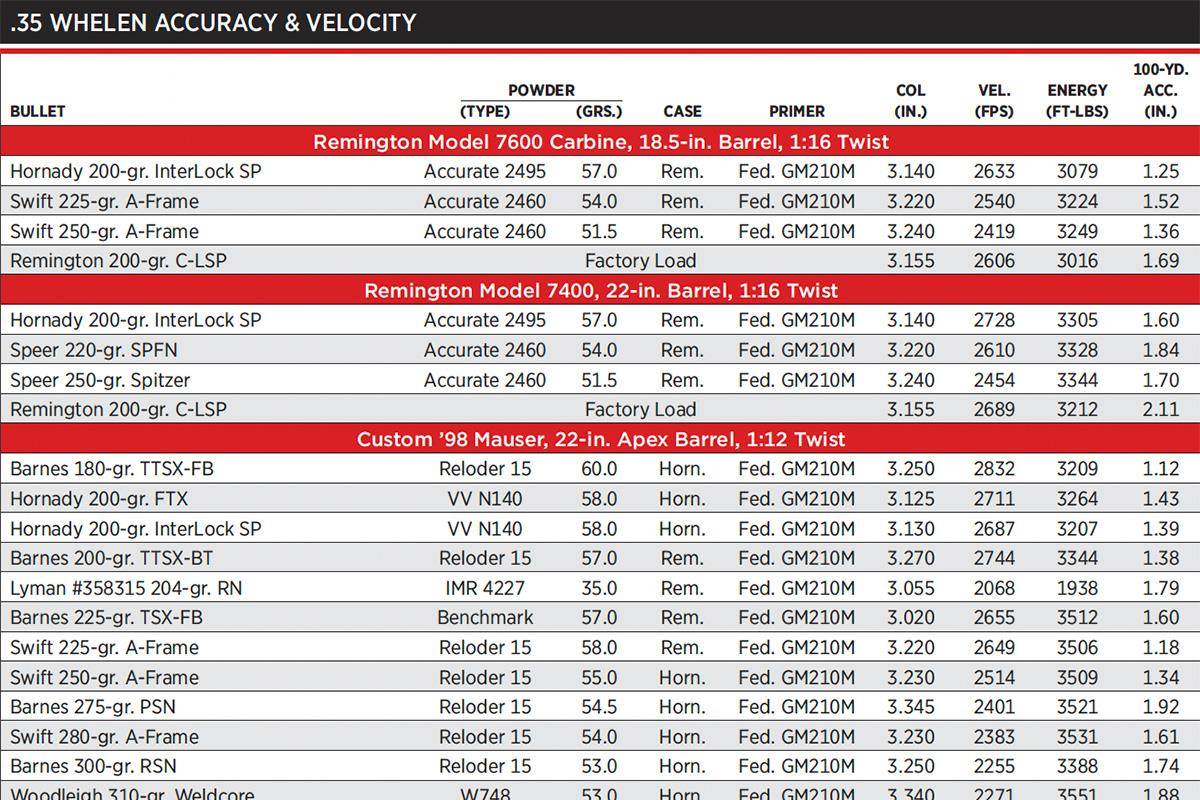Select the ENERGY (FT-LBS) column header
Viewport: 1200px width, 800px height.
[x=1077, y=101]
